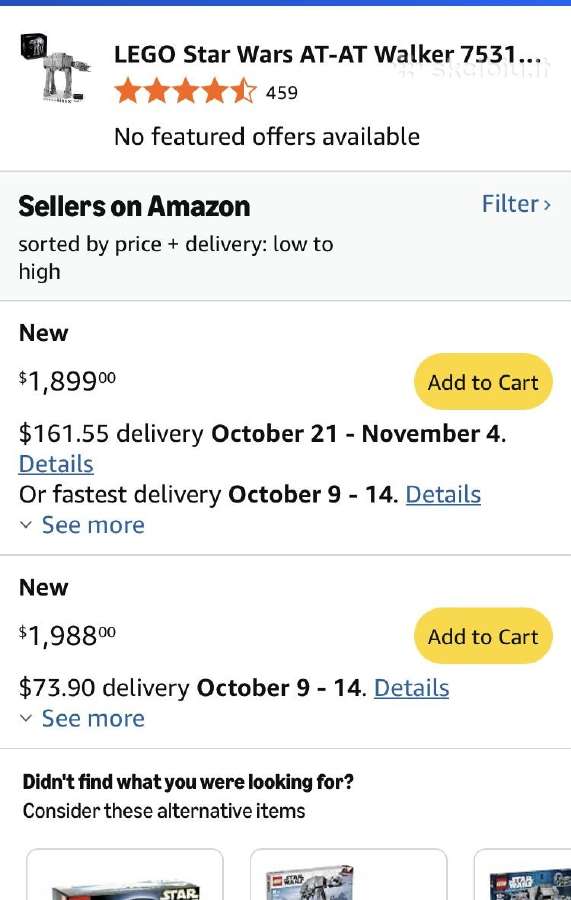Tap the chevron arrow next to Filter
The image size is (571, 900).
tap(547, 205)
